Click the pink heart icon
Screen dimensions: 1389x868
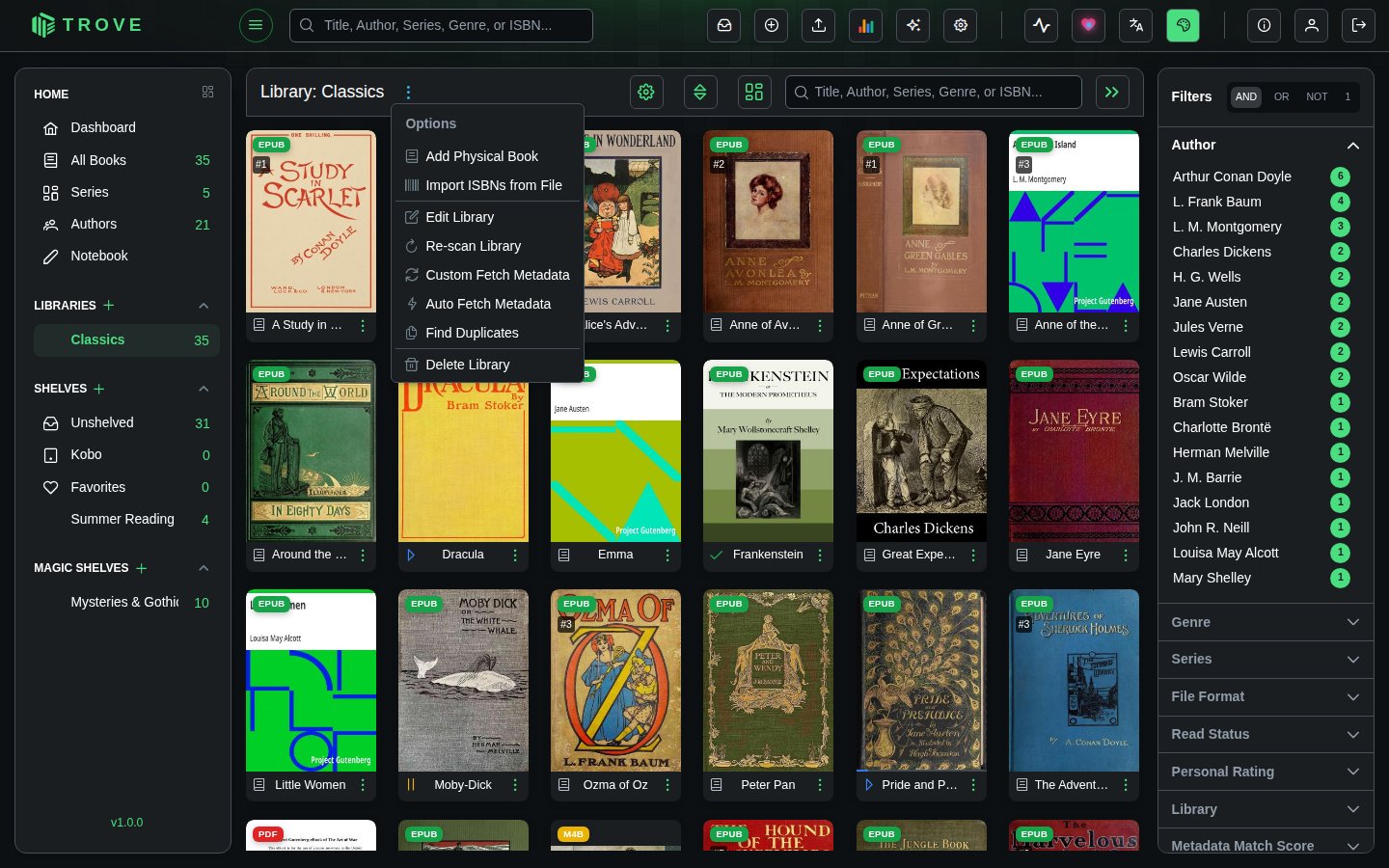tap(1089, 25)
